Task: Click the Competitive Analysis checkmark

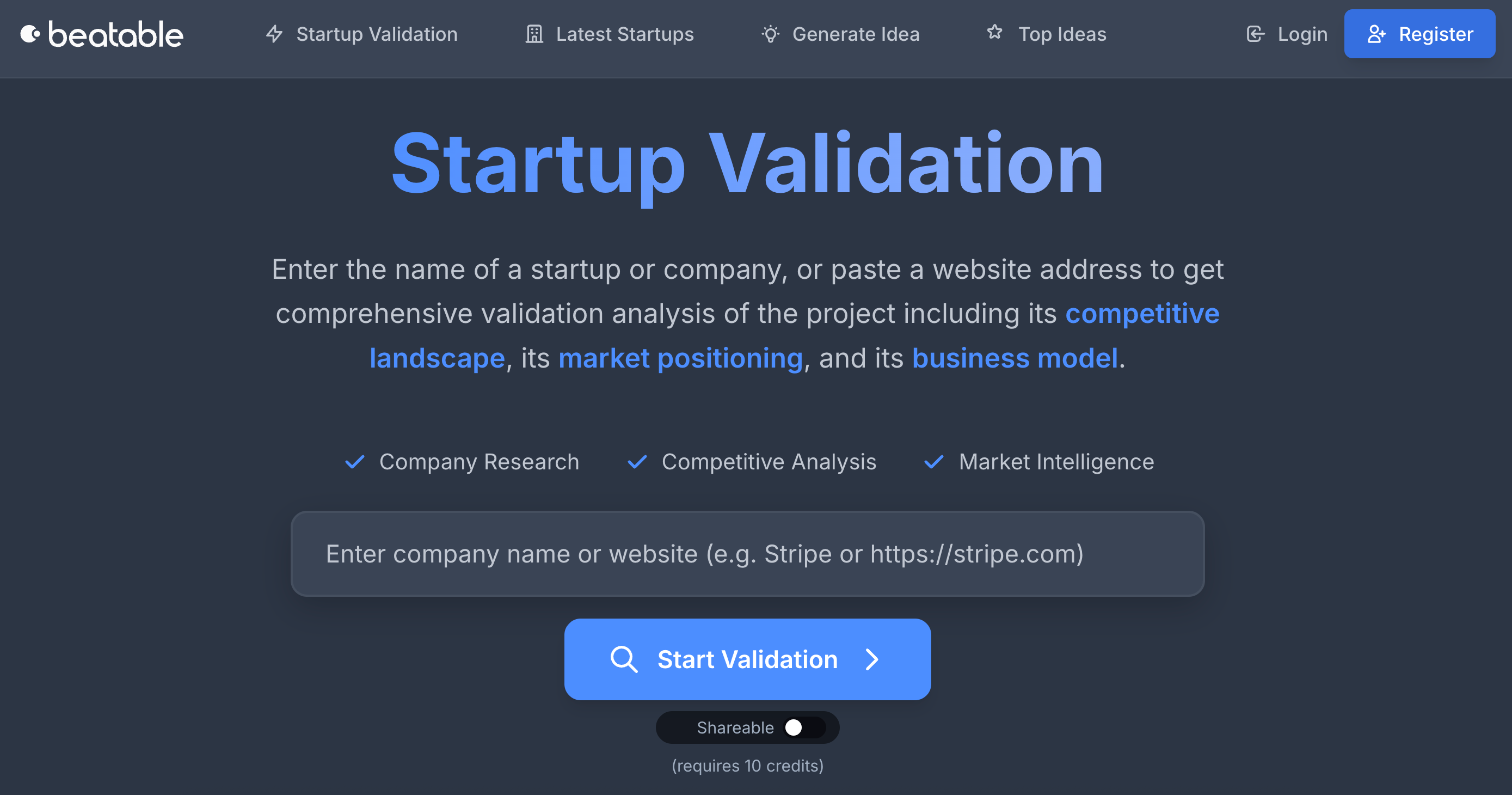Action: [x=637, y=462]
